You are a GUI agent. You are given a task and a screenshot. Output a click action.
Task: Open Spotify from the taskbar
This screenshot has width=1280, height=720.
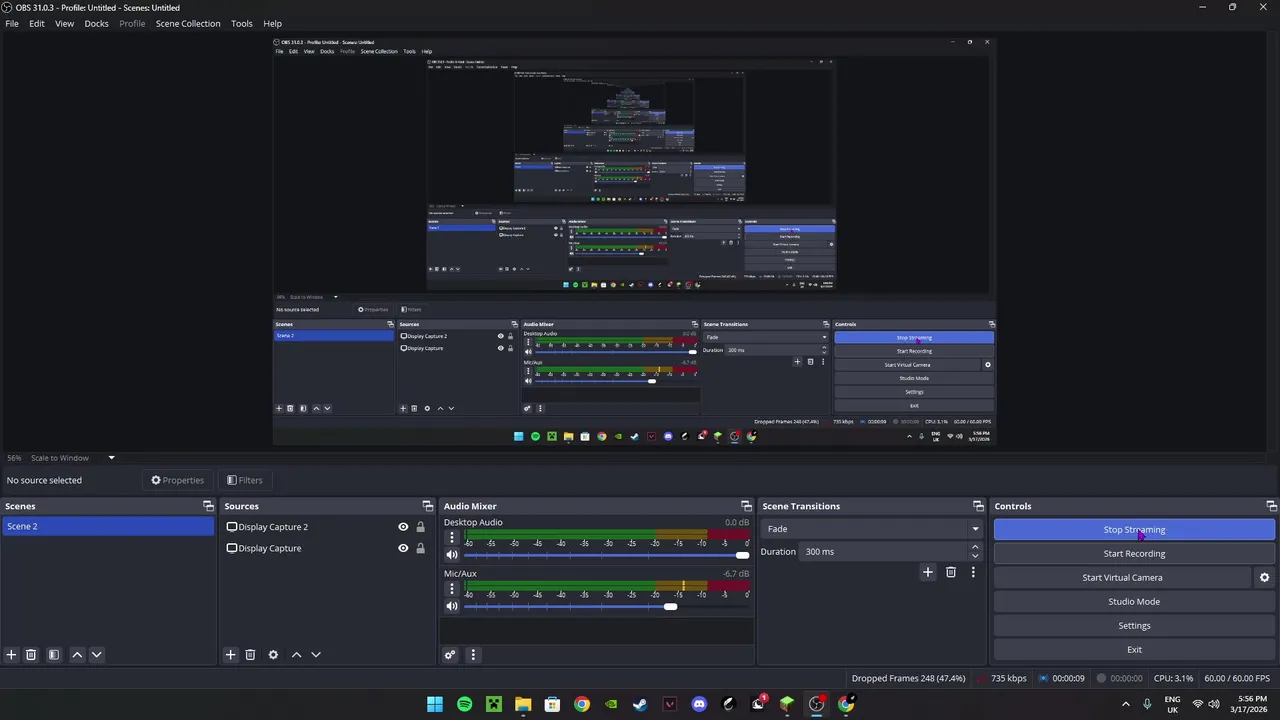click(x=464, y=704)
